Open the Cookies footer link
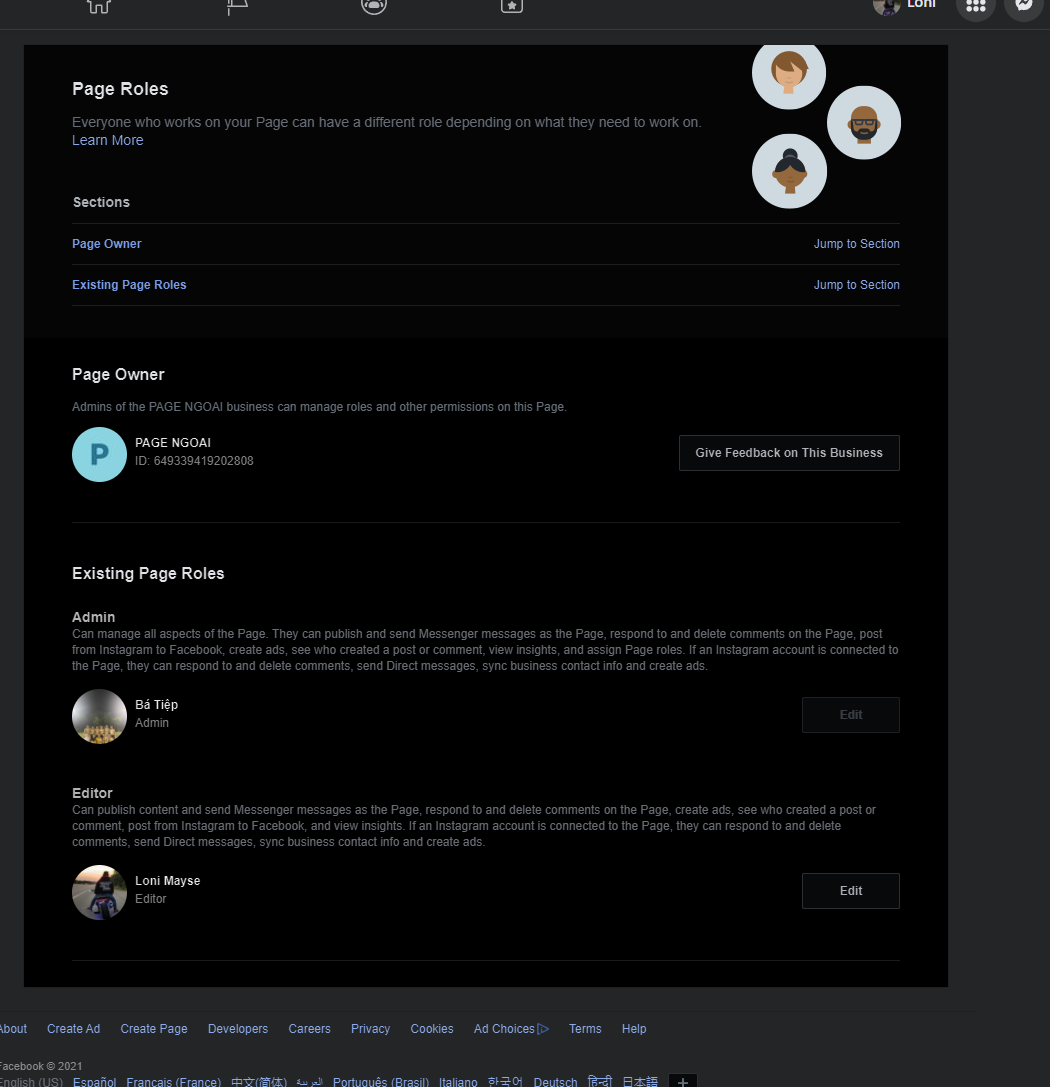 [x=432, y=1029]
